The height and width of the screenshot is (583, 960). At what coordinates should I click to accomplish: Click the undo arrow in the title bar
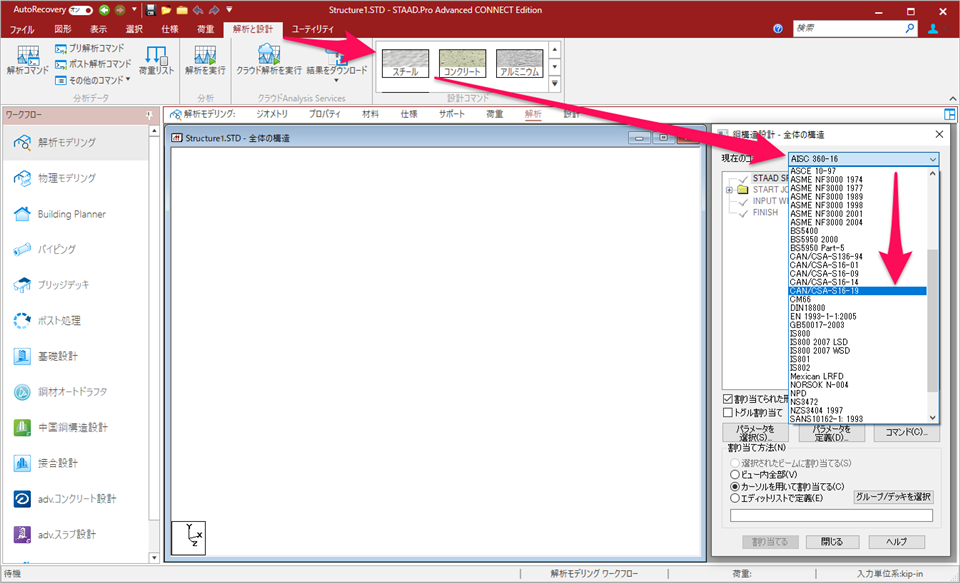(x=198, y=10)
